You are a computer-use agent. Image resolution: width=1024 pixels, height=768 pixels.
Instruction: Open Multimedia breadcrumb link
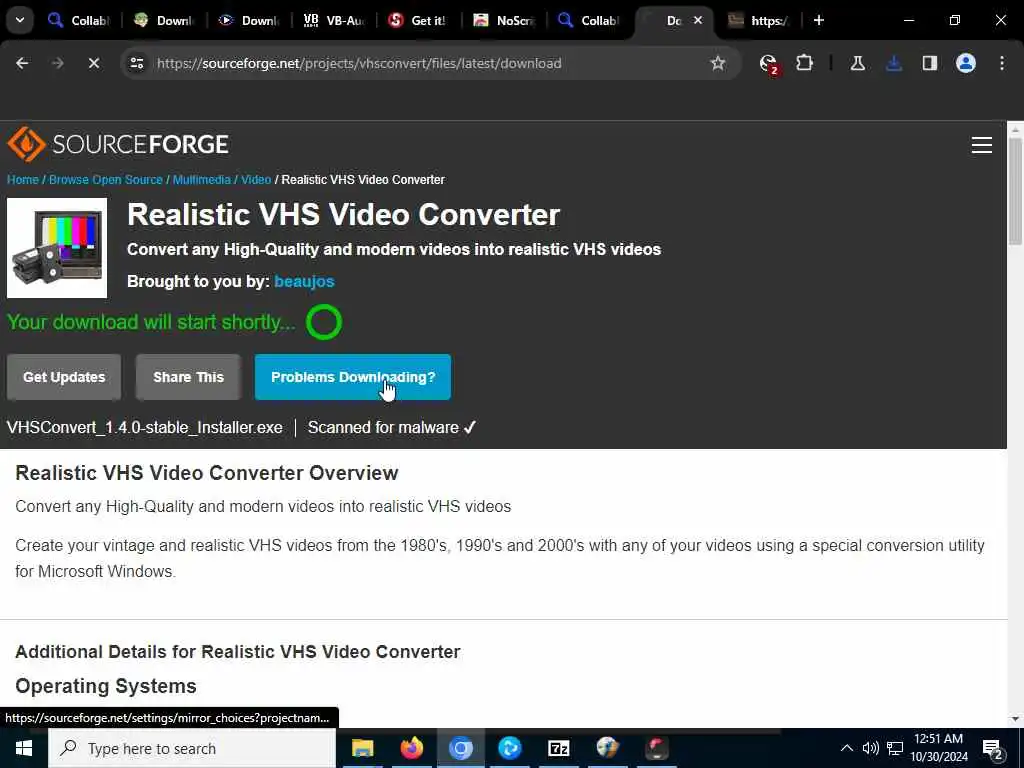tap(201, 180)
